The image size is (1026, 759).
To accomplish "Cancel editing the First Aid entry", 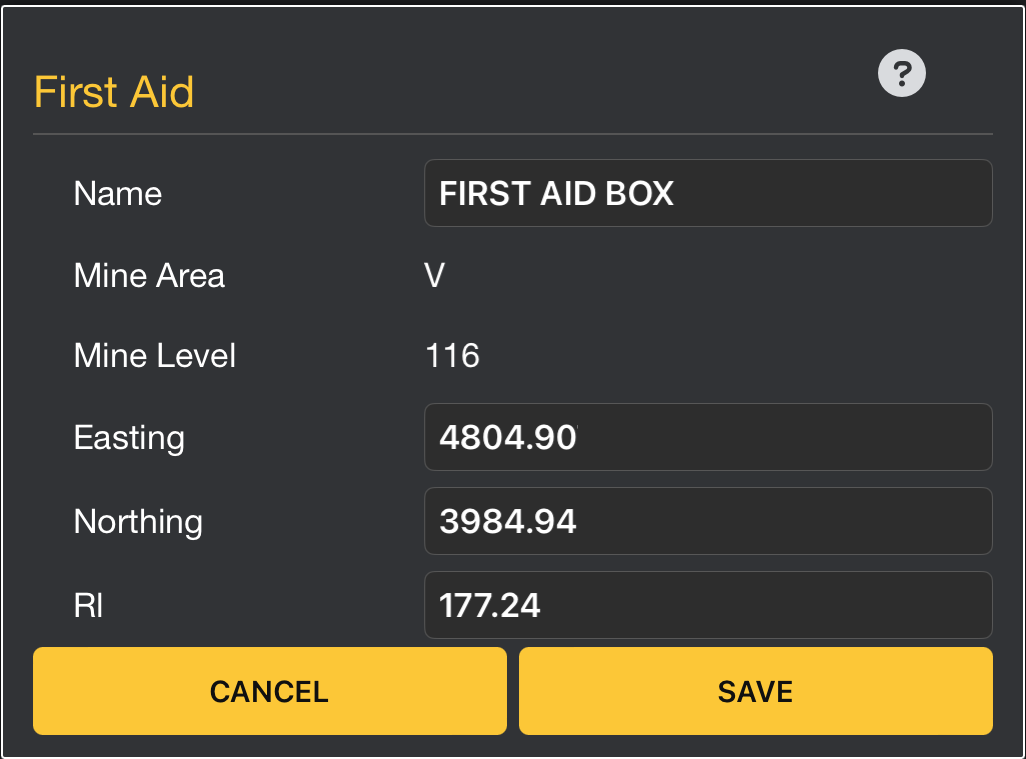I will click(x=270, y=691).
